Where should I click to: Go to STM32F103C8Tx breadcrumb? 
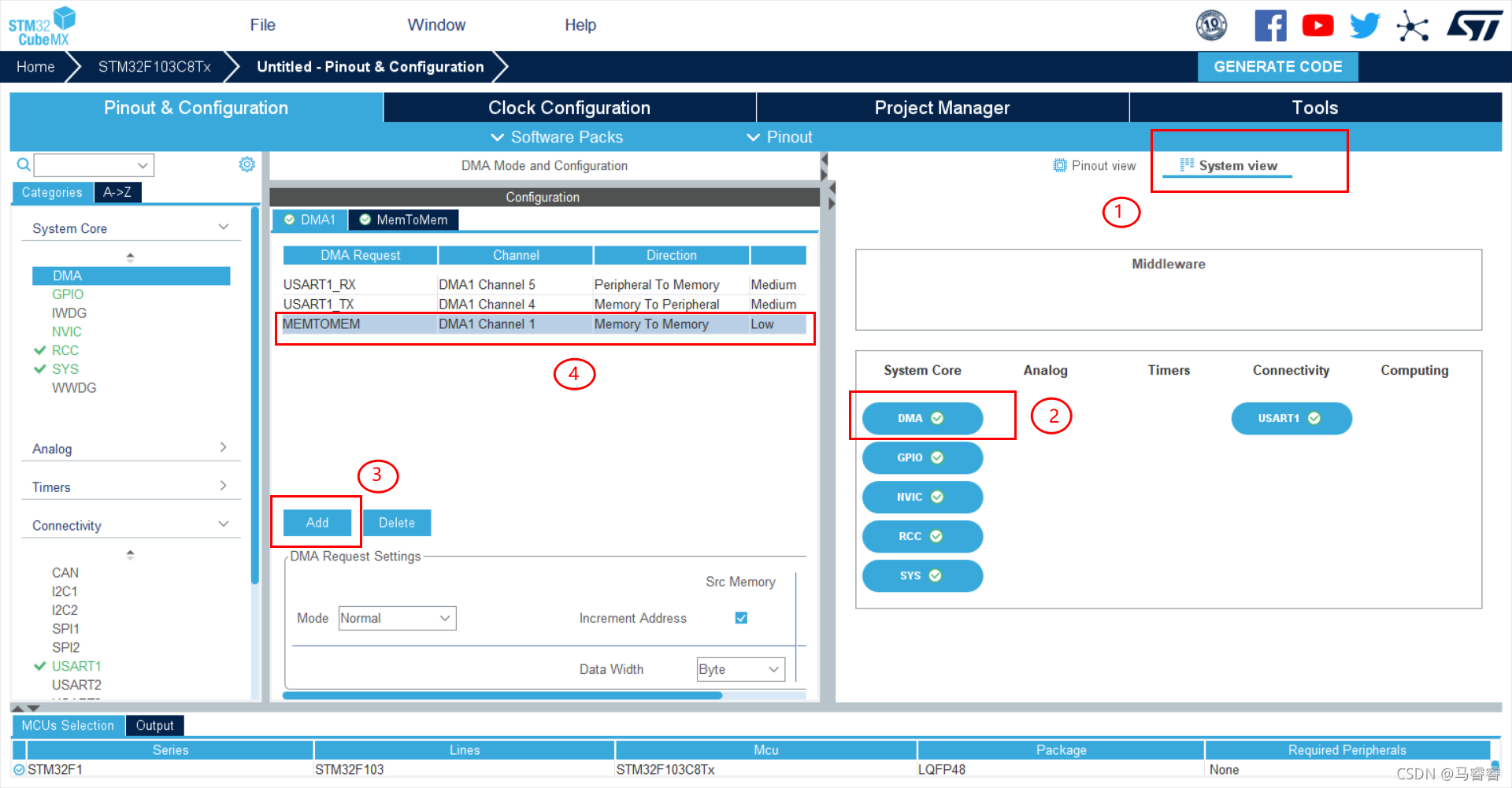154,67
